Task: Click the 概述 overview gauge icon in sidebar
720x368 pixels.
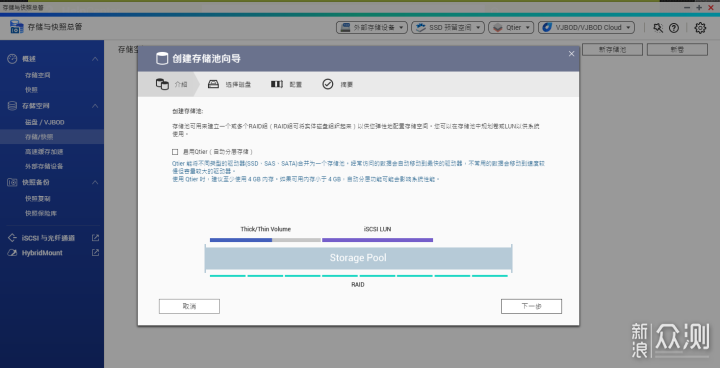Action: point(12,59)
